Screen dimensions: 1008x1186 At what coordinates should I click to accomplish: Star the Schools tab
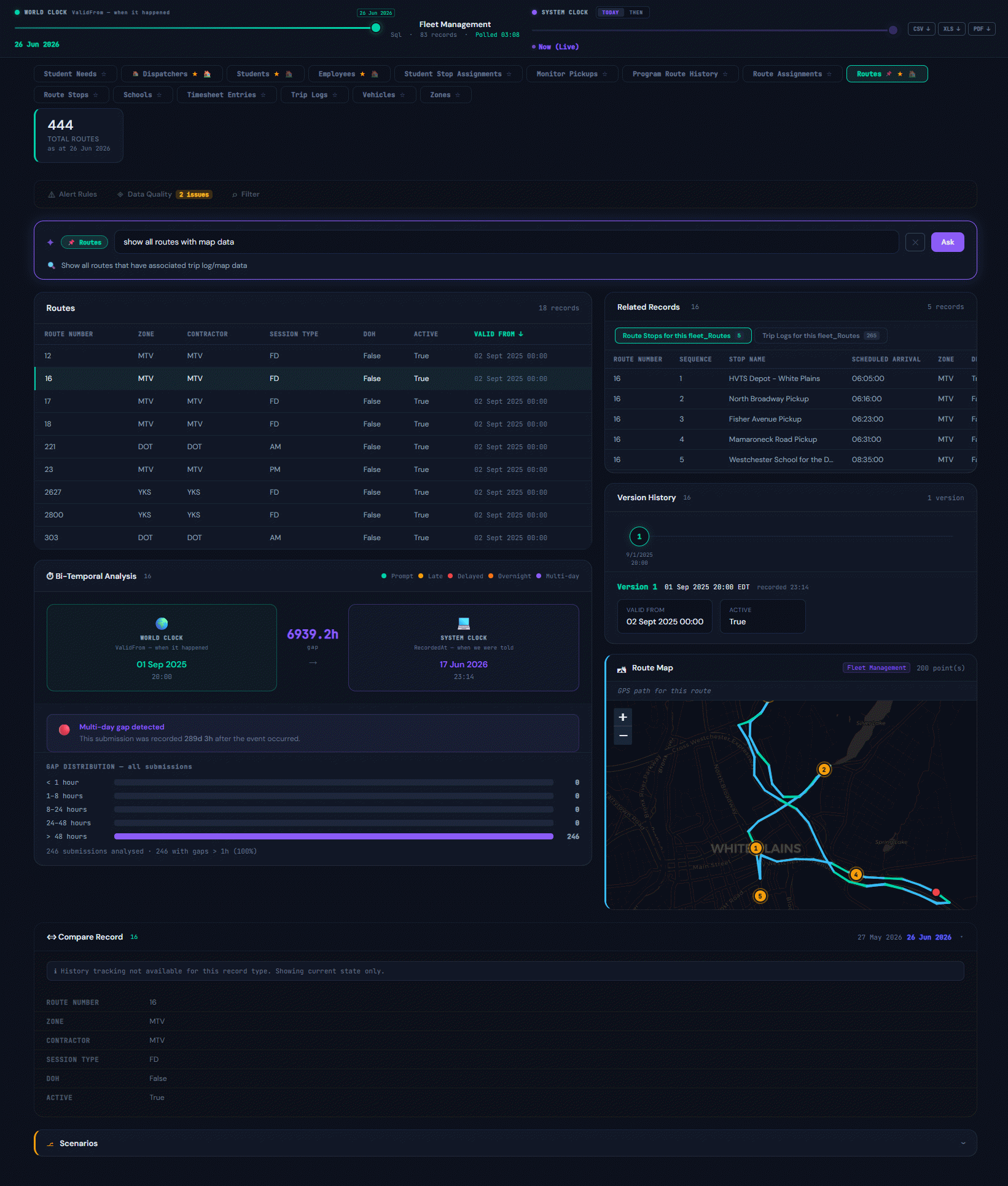point(159,95)
